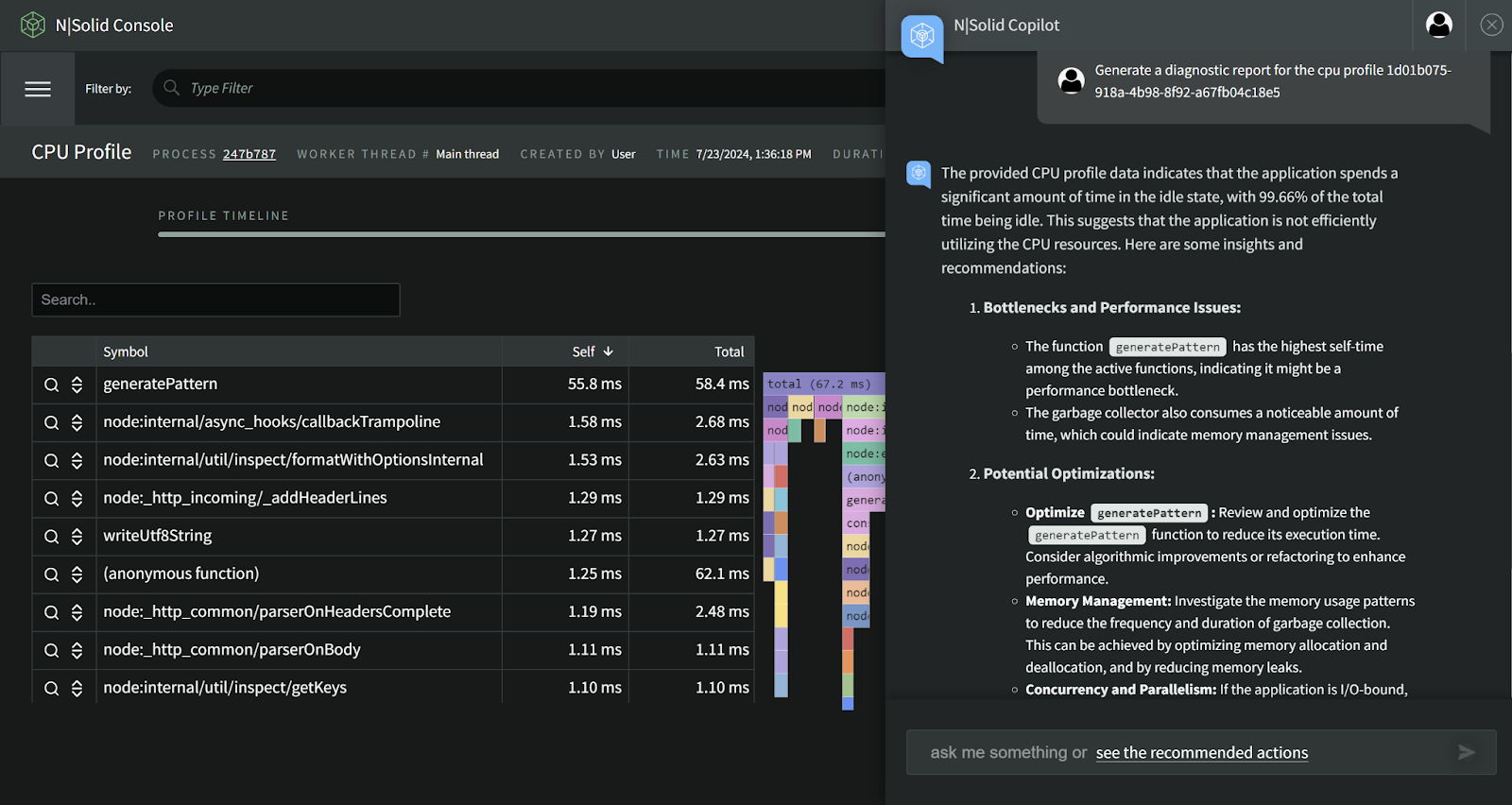Expand formatWithOptionsInternal row with up-down arrows
The height and width of the screenshot is (805, 1512).
coord(77,460)
